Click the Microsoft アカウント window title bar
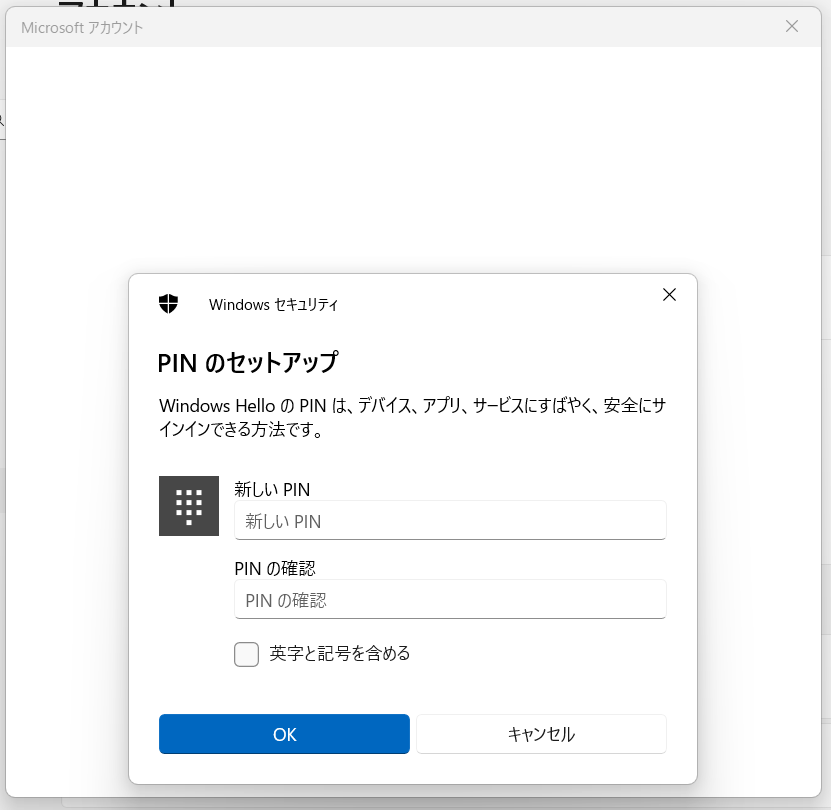The height and width of the screenshot is (810, 831). (x=450, y=27)
